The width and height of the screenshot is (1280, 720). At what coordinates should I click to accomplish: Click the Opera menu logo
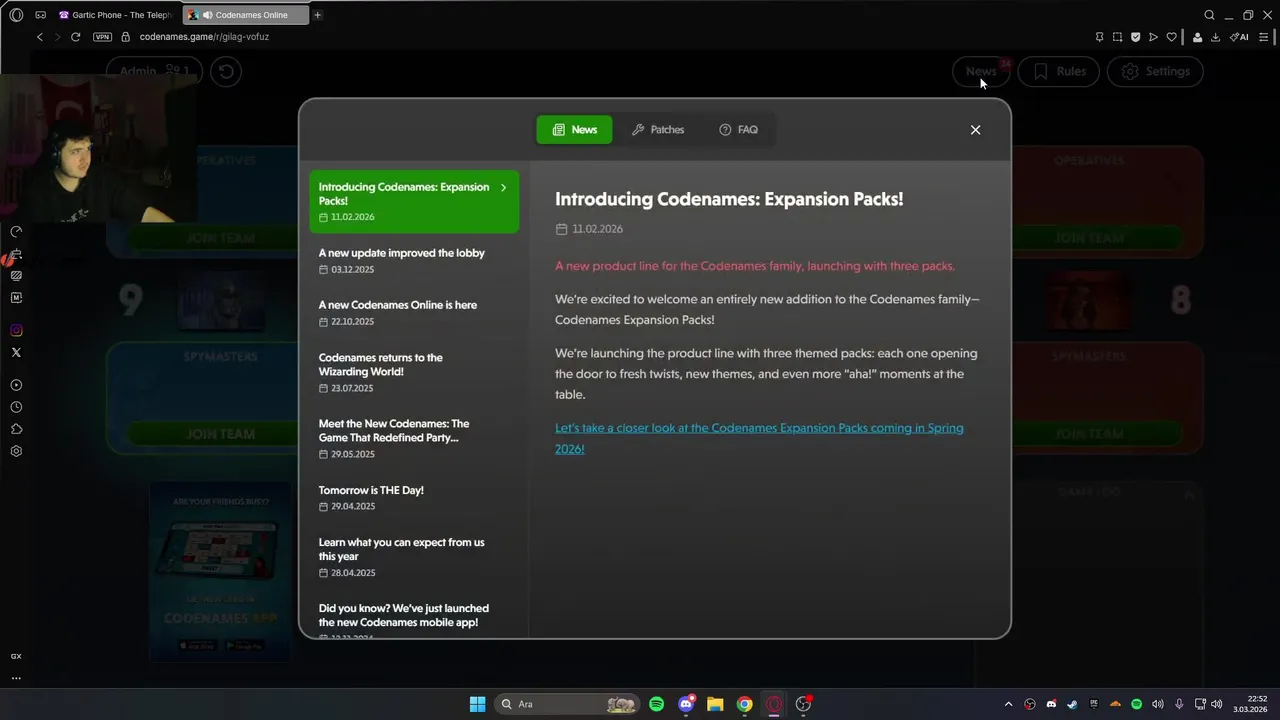click(16, 15)
